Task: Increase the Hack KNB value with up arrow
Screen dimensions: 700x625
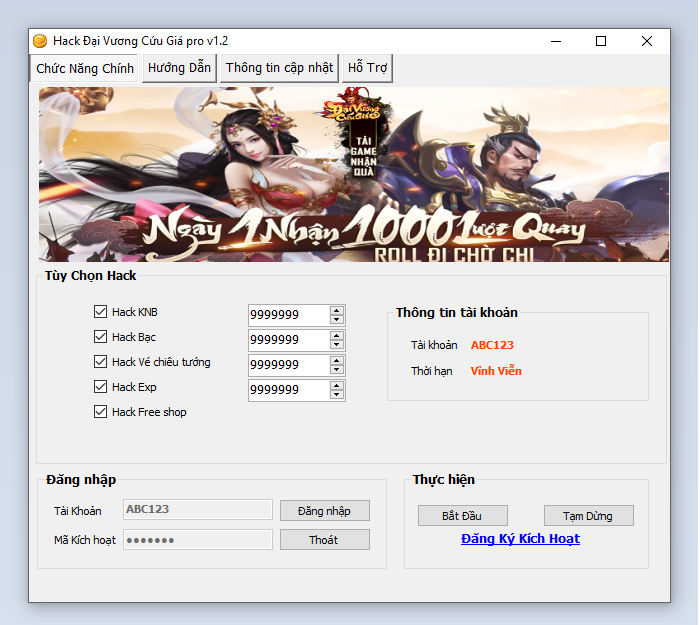Action: coord(337,310)
